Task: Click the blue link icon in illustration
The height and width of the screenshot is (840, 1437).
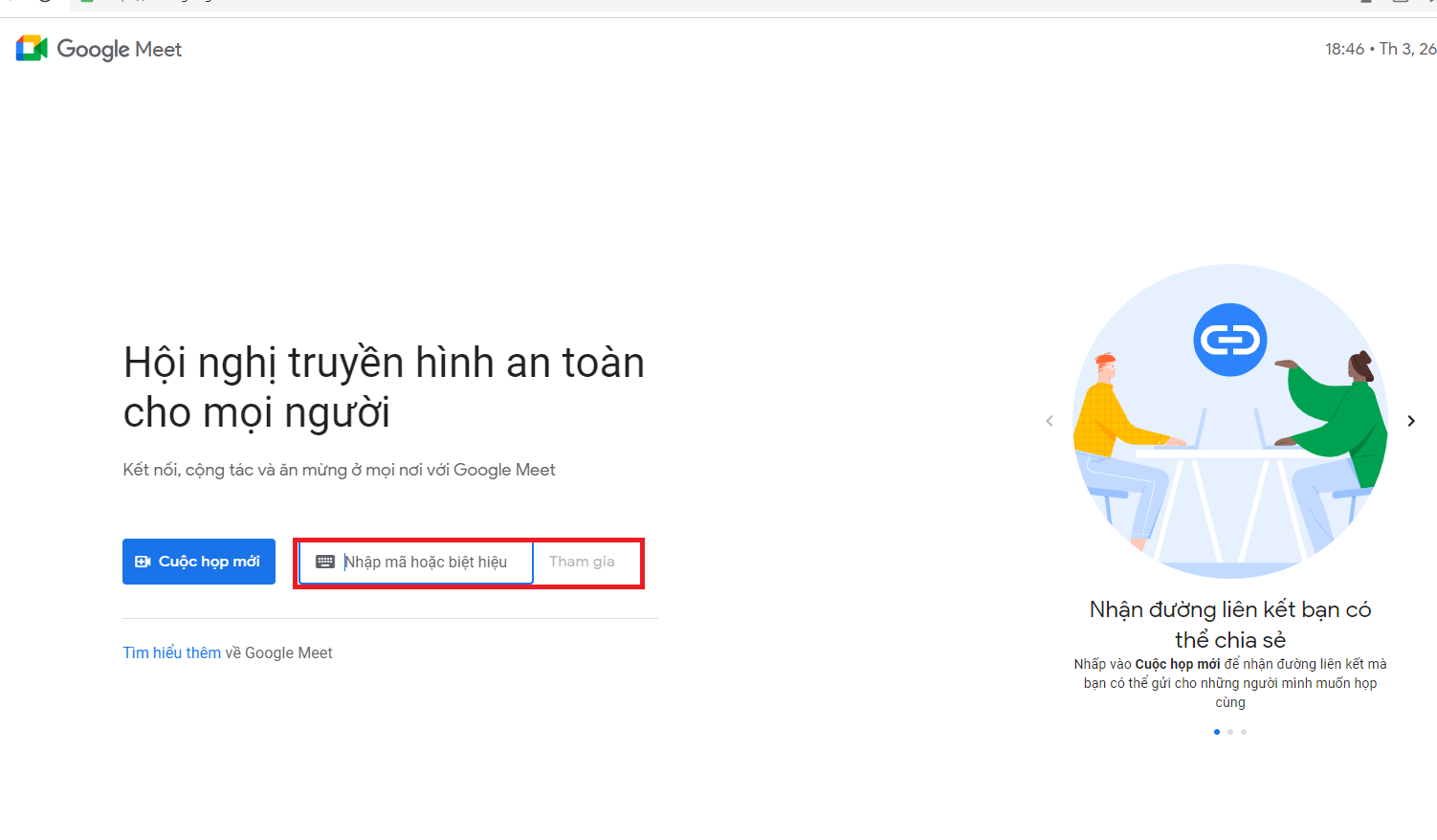Action: click(x=1230, y=340)
